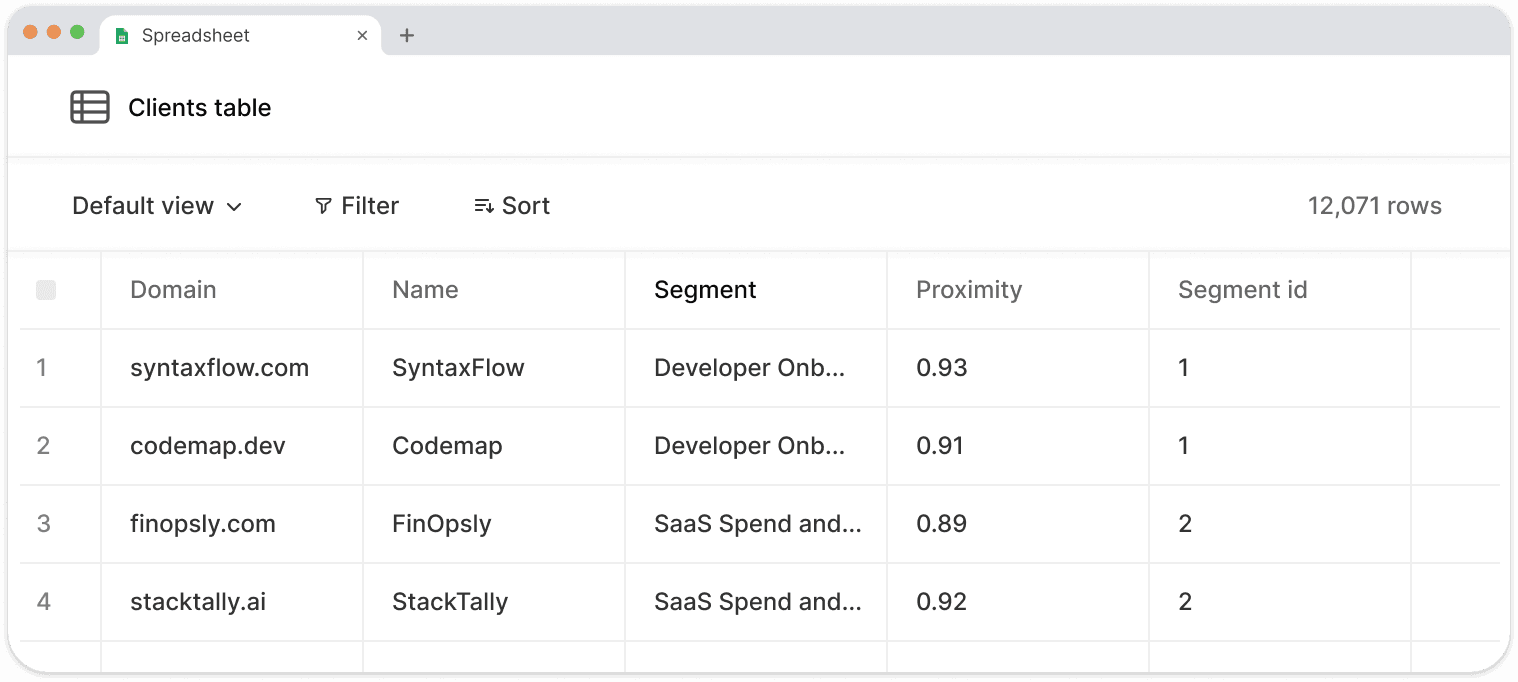The height and width of the screenshot is (682, 1518).
Task: Sort by the Segment column header
Action: pyautogui.click(x=705, y=289)
